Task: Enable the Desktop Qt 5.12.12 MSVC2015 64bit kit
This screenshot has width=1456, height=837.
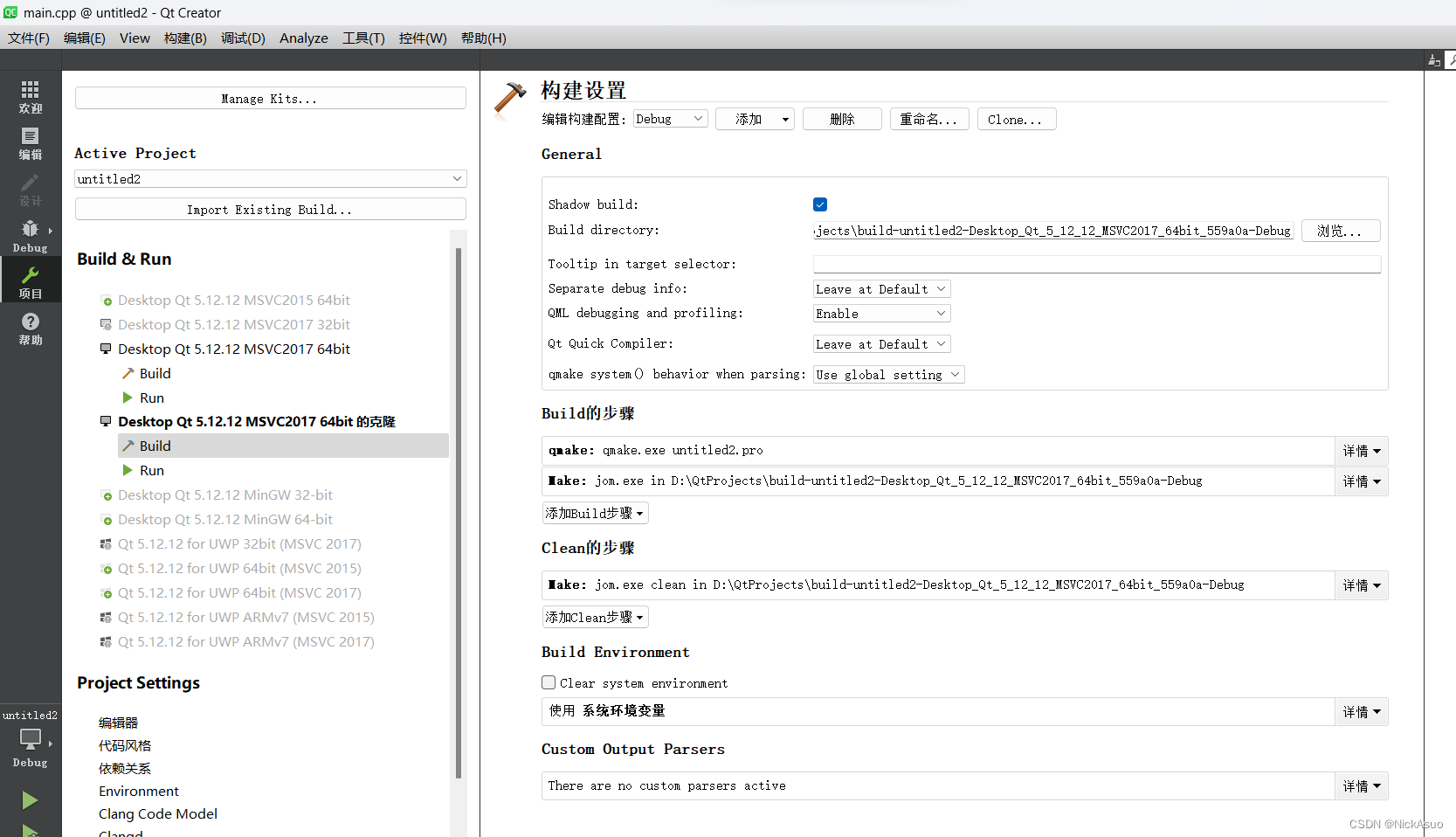Action: [107, 301]
